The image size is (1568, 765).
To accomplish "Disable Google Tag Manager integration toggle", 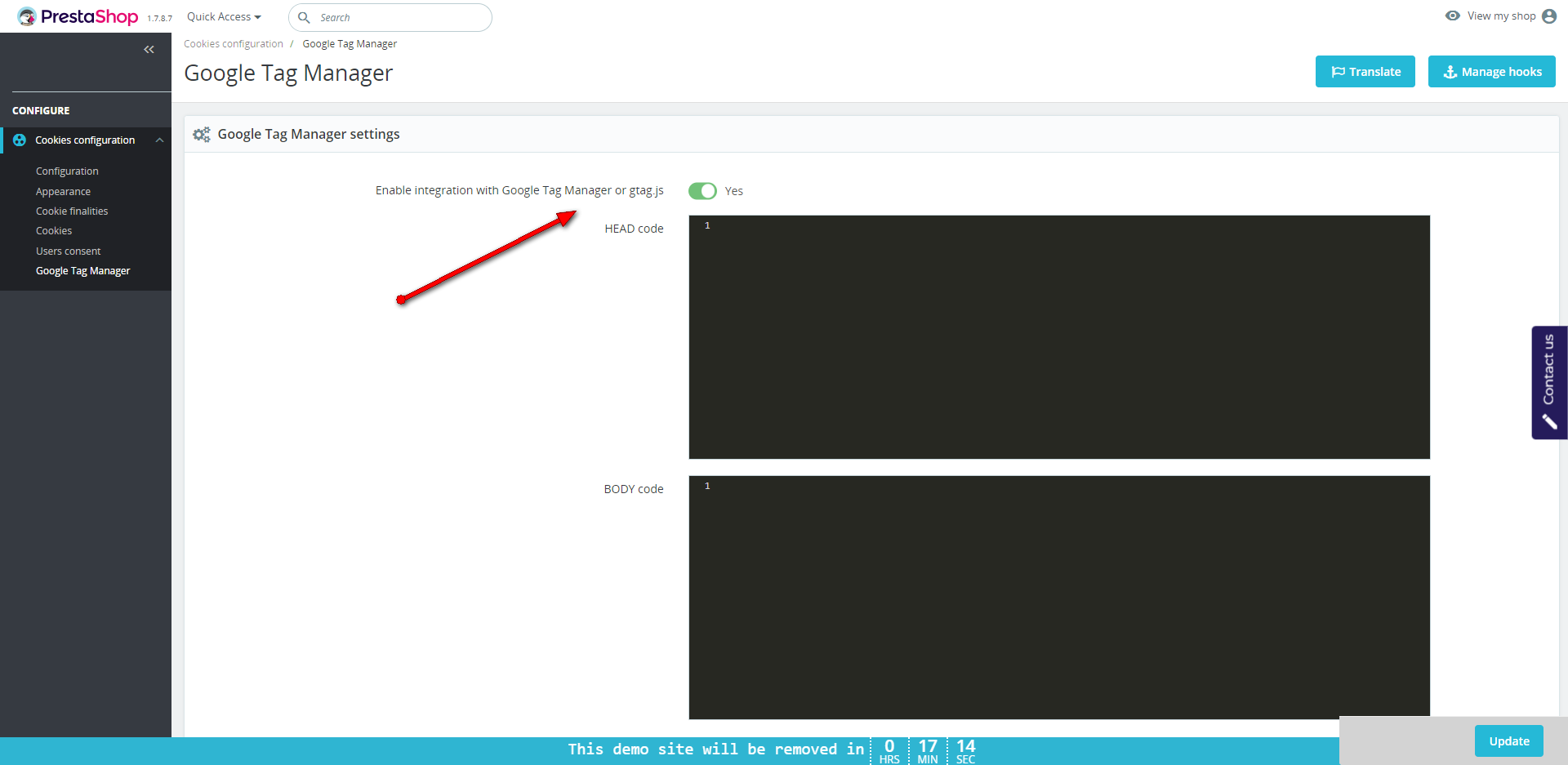I will click(702, 191).
